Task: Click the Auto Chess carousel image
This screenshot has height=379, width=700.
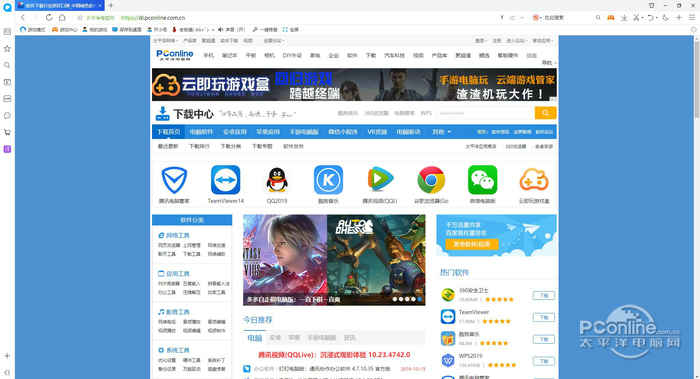Action: click(x=376, y=260)
